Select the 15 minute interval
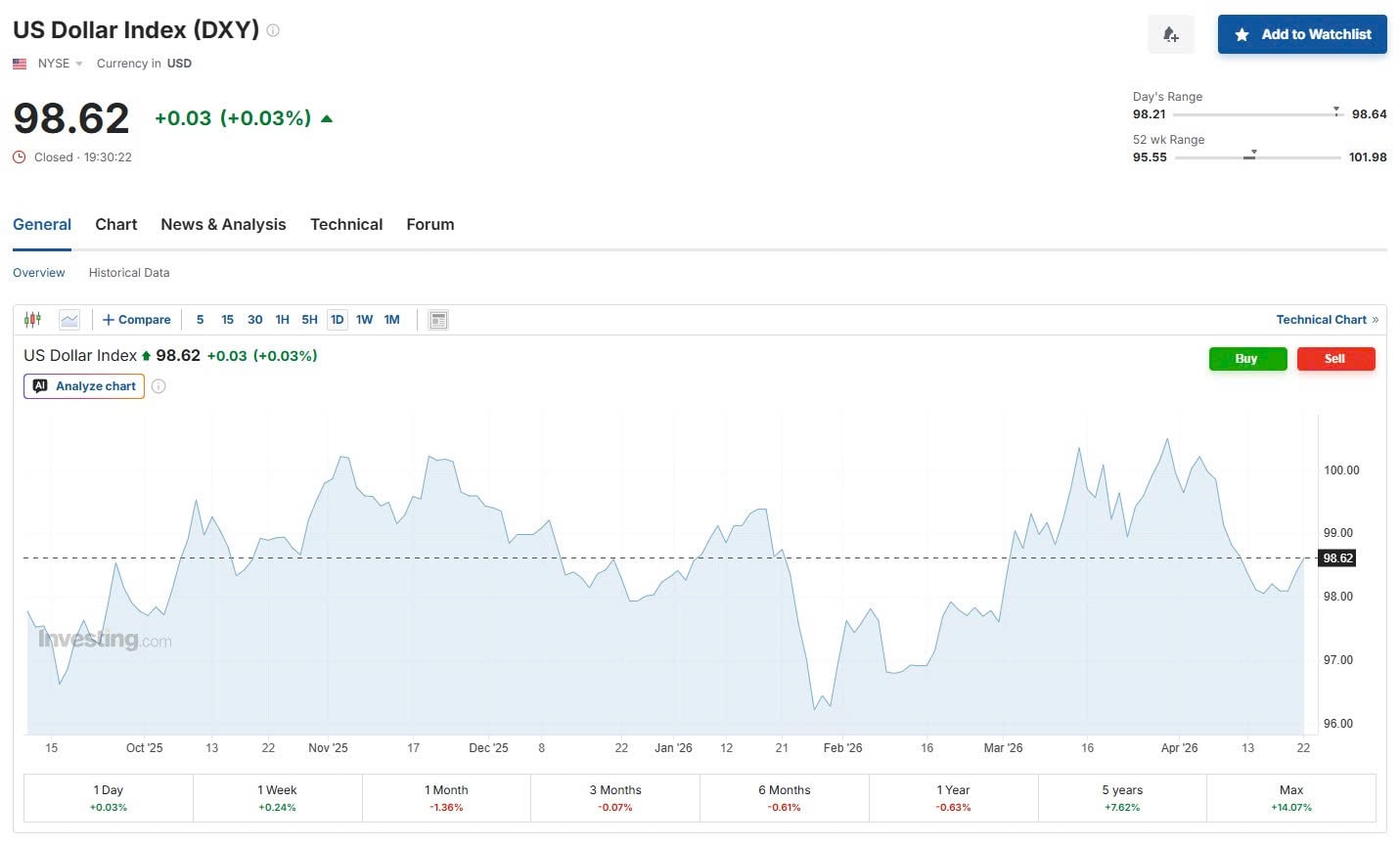Screen dimensions: 1400x847 pyautogui.click(x=227, y=320)
